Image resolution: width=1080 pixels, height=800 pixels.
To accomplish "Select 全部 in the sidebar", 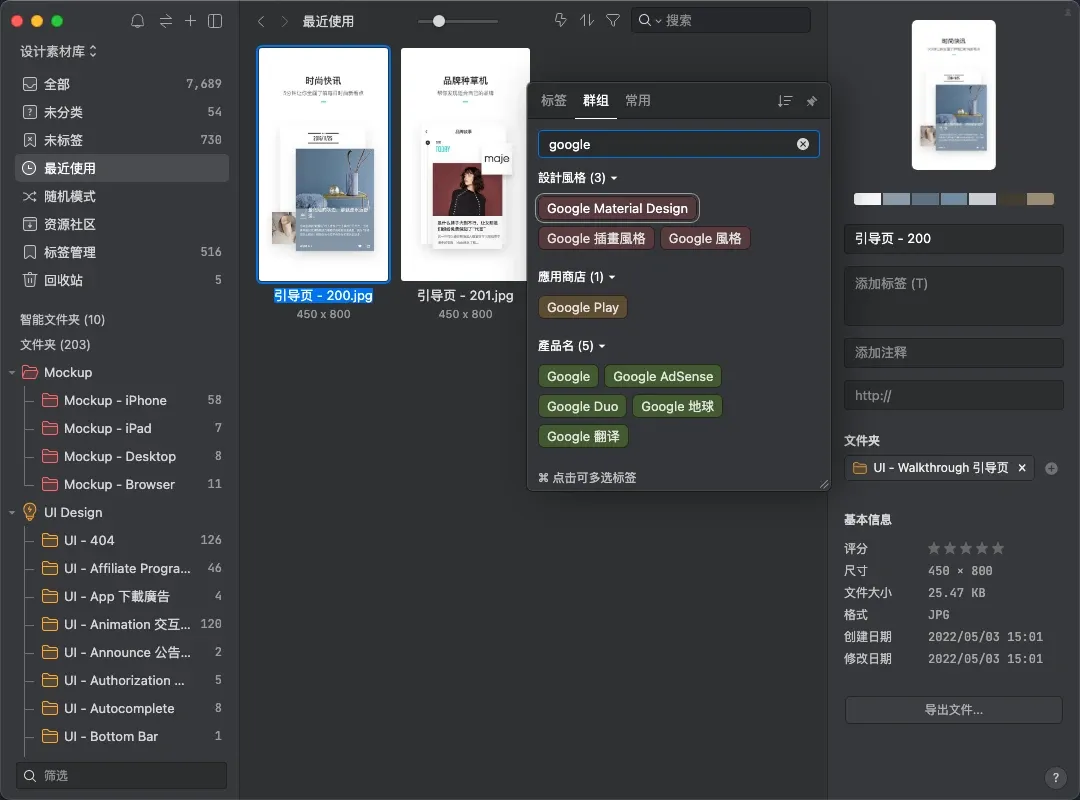I will (122, 84).
